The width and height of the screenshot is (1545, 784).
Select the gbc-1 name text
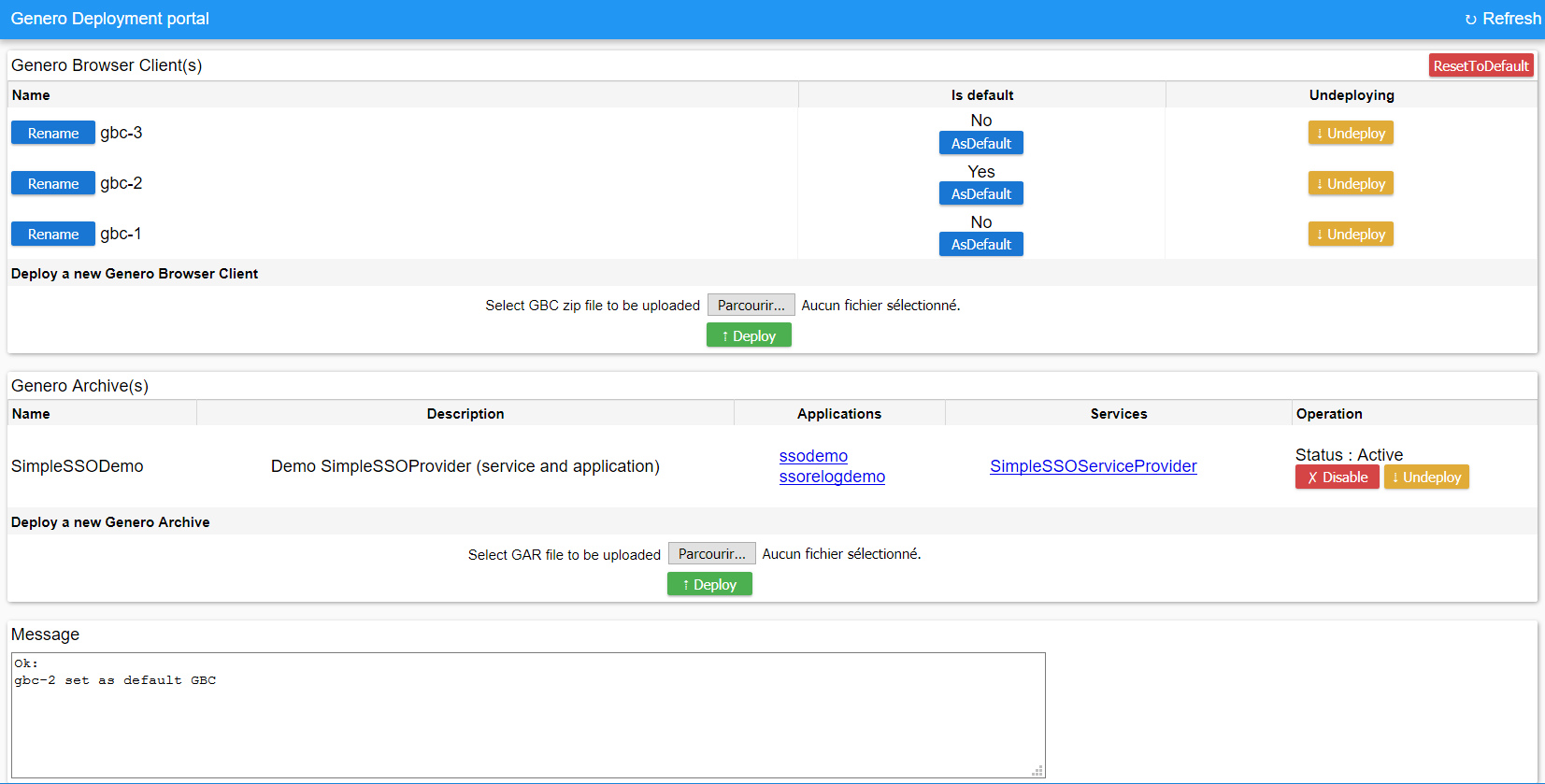click(121, 234)
